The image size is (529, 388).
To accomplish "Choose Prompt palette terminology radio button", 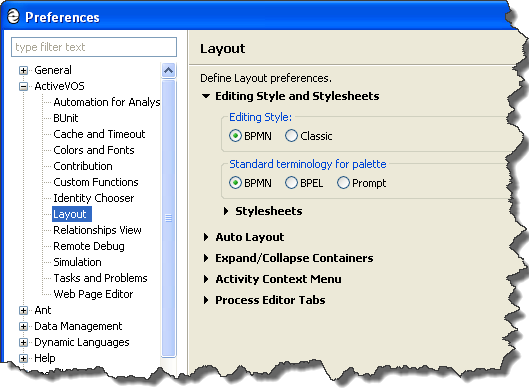I will click(x=343, y=183).
